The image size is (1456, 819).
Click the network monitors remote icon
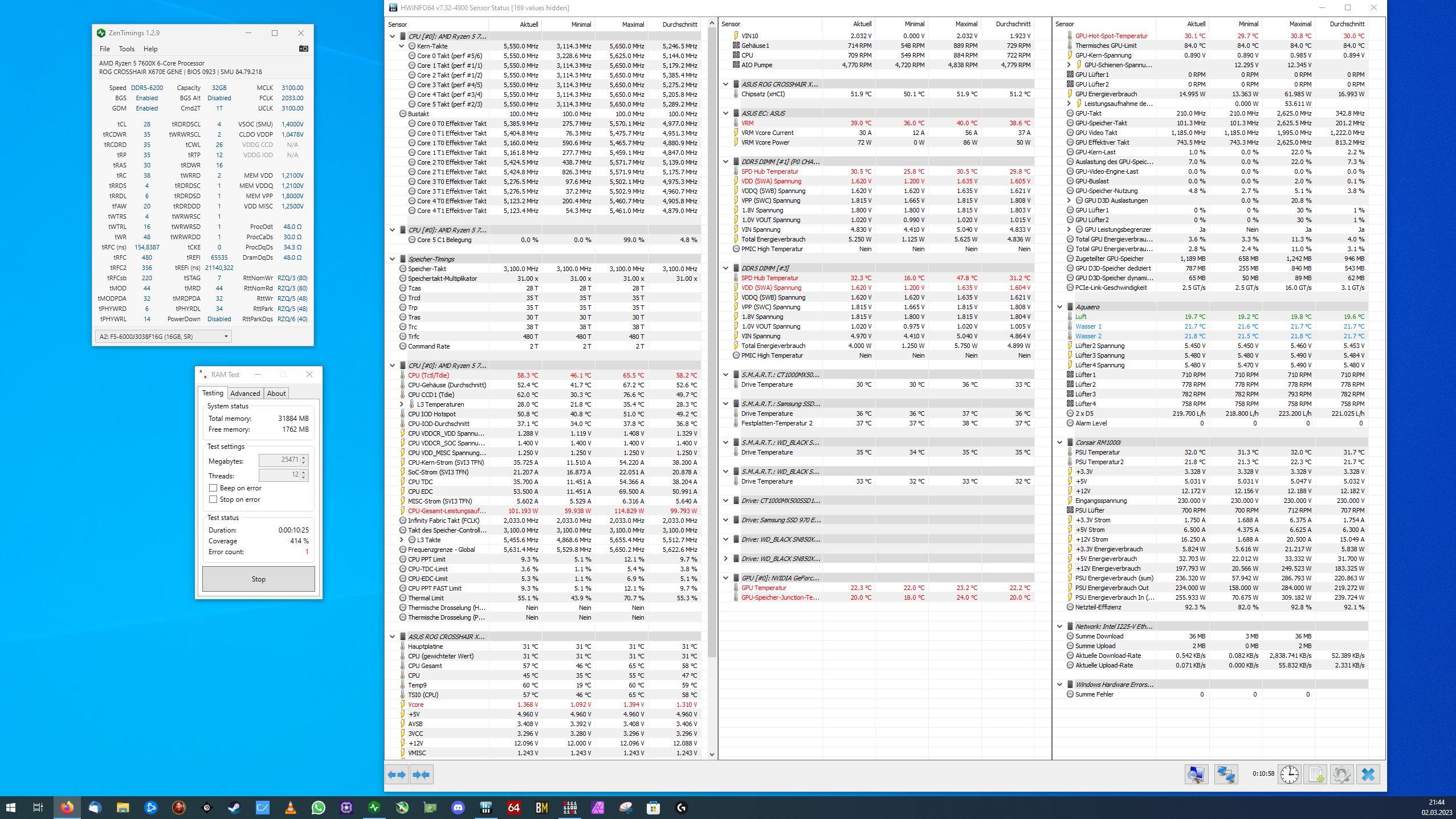pyautogui.click(x=1226, y=775)
